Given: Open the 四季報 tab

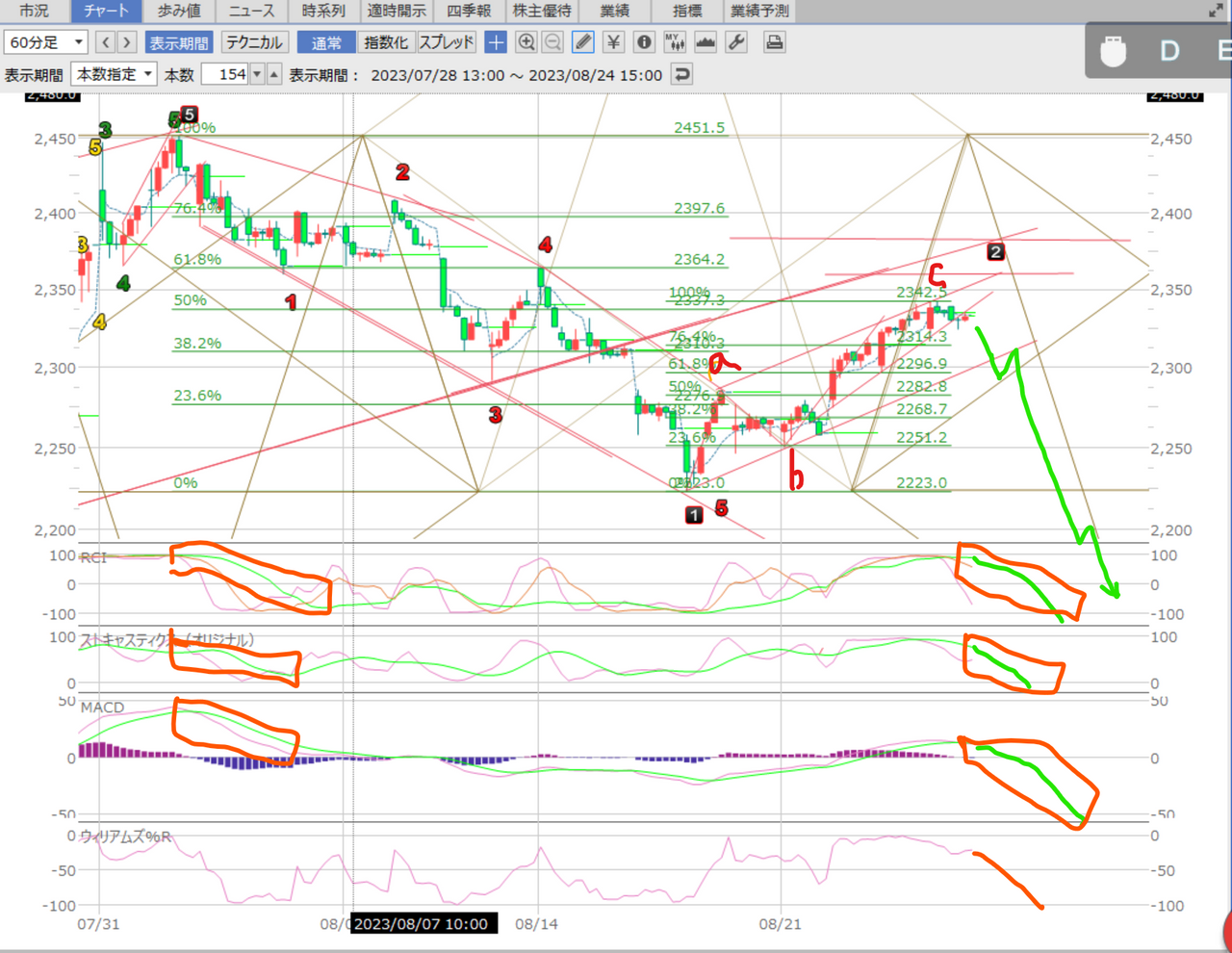Looking at the screenshot, I should click(x=469, y=11).
